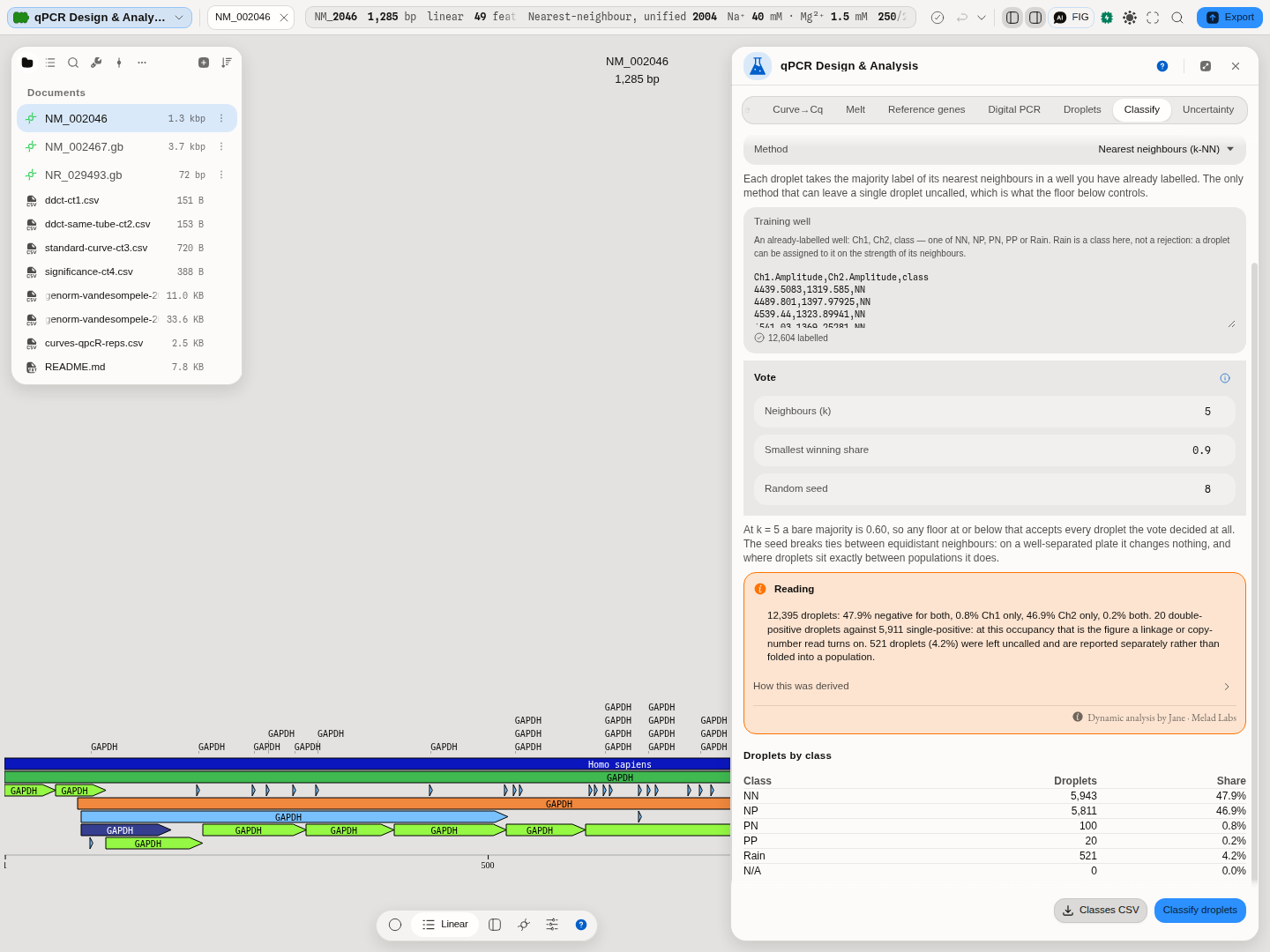
Task: Open options menu for NR_029493.gb
Action: 221,175
